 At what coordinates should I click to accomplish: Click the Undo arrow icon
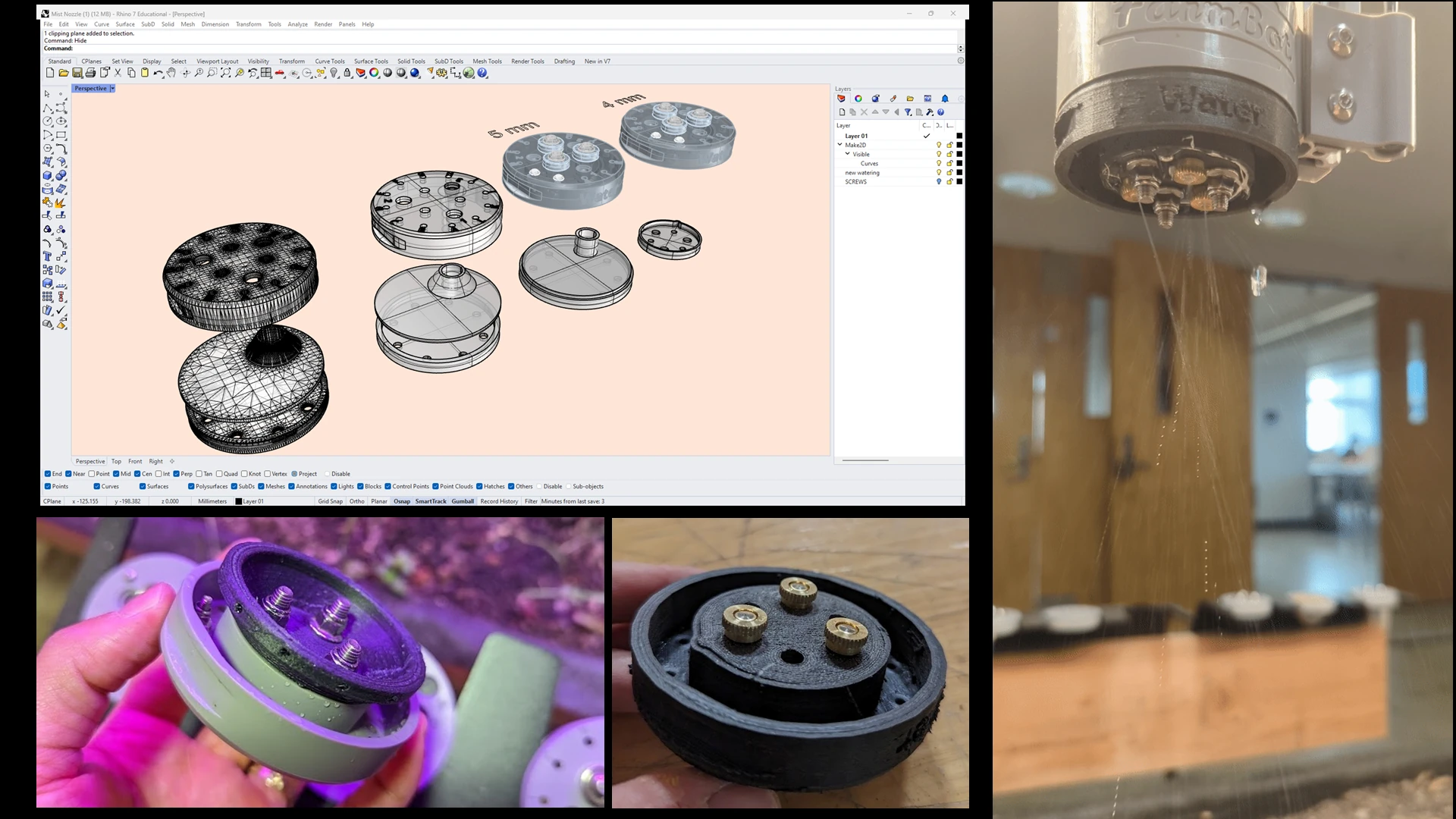coord(158,74)
